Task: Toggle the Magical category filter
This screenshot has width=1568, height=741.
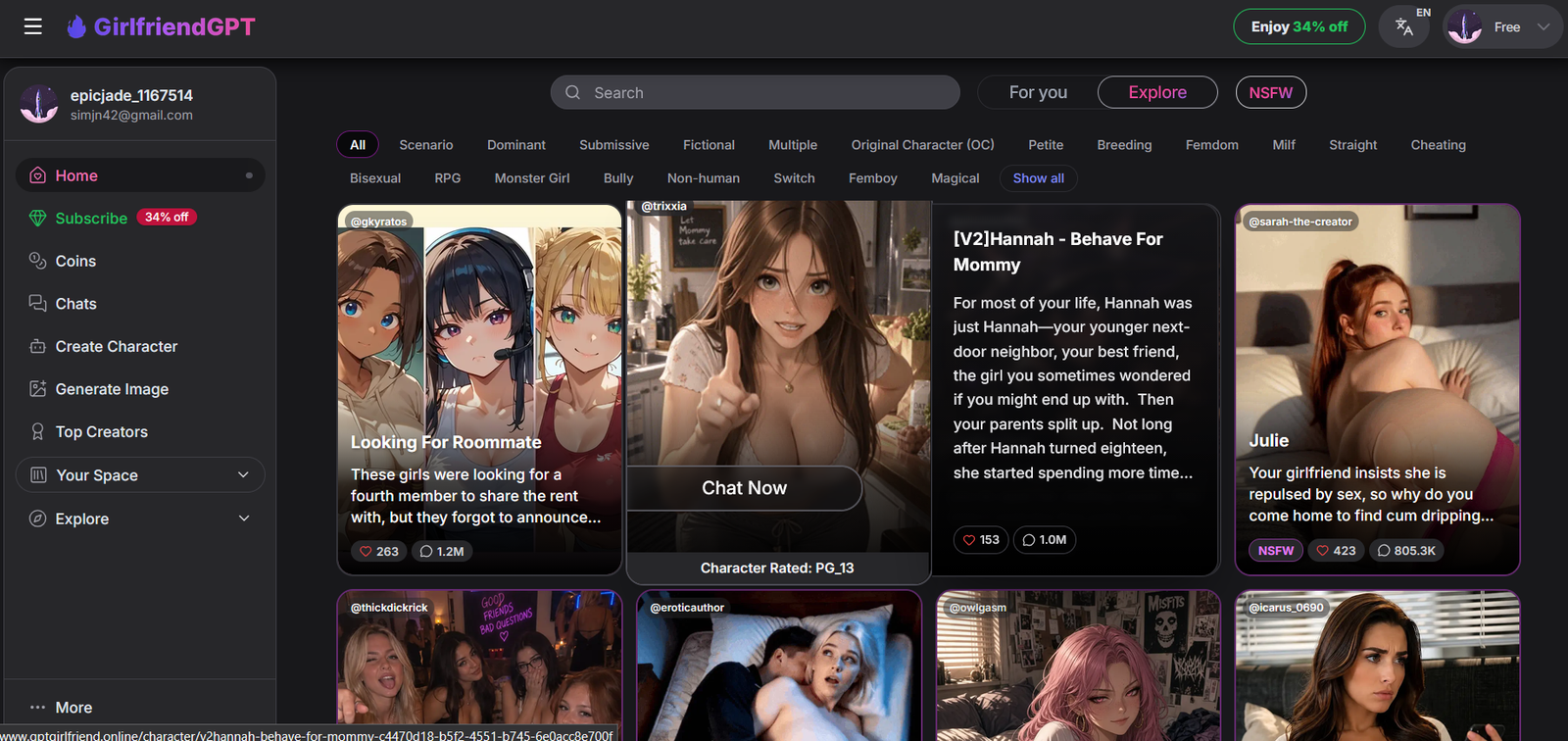Action: click(x=955, y=178)
